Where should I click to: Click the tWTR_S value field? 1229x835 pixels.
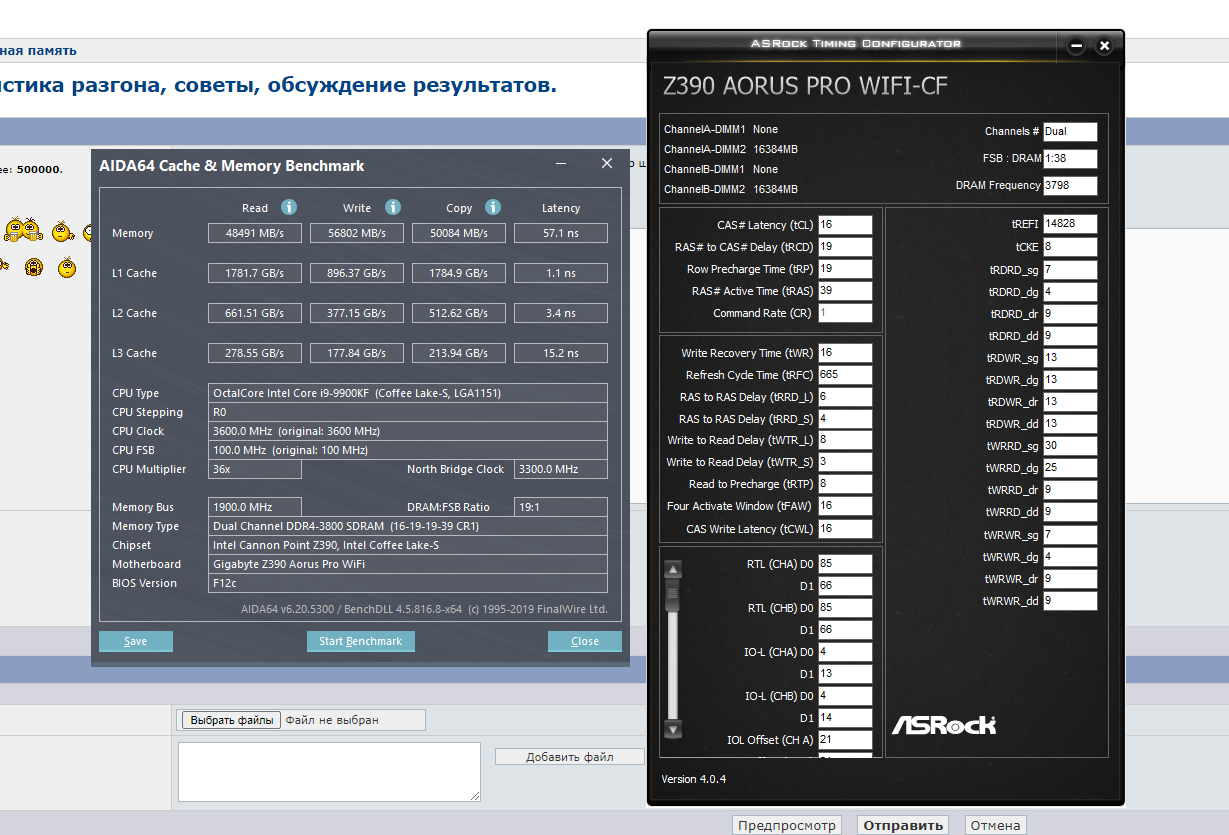point(845,462)
